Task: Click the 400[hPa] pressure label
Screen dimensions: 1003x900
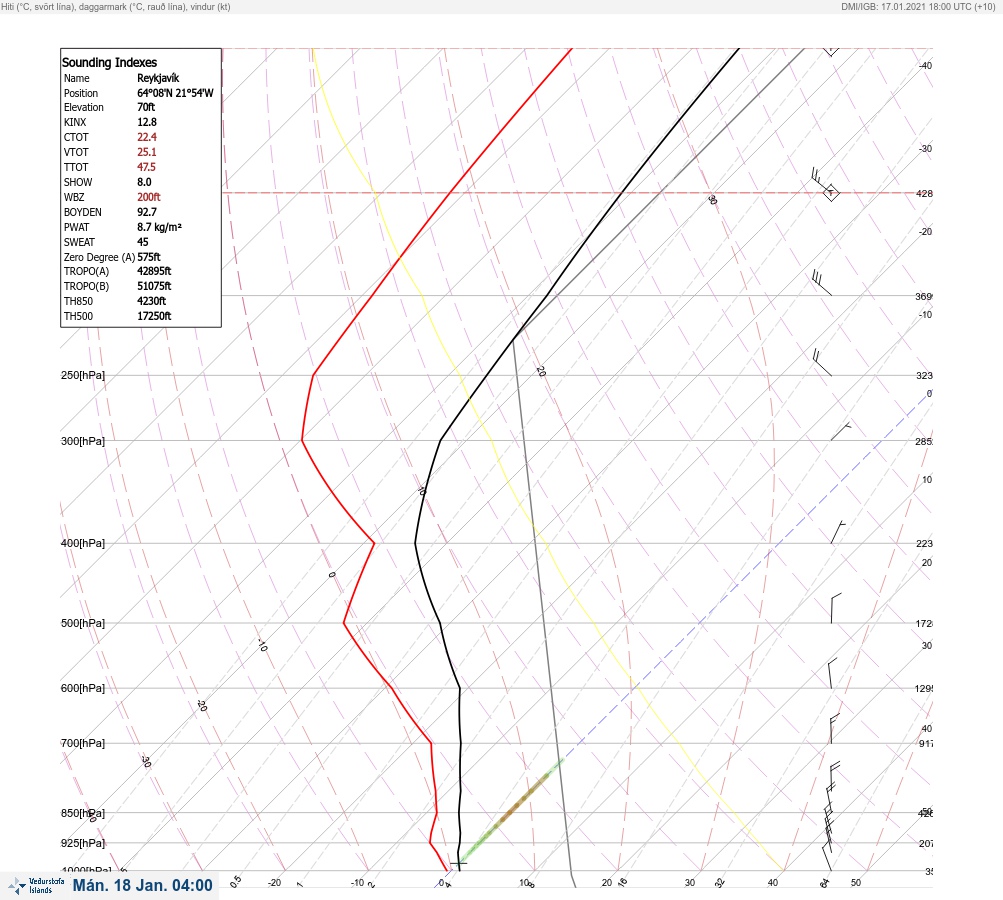Action: click(x=83, y=543)
